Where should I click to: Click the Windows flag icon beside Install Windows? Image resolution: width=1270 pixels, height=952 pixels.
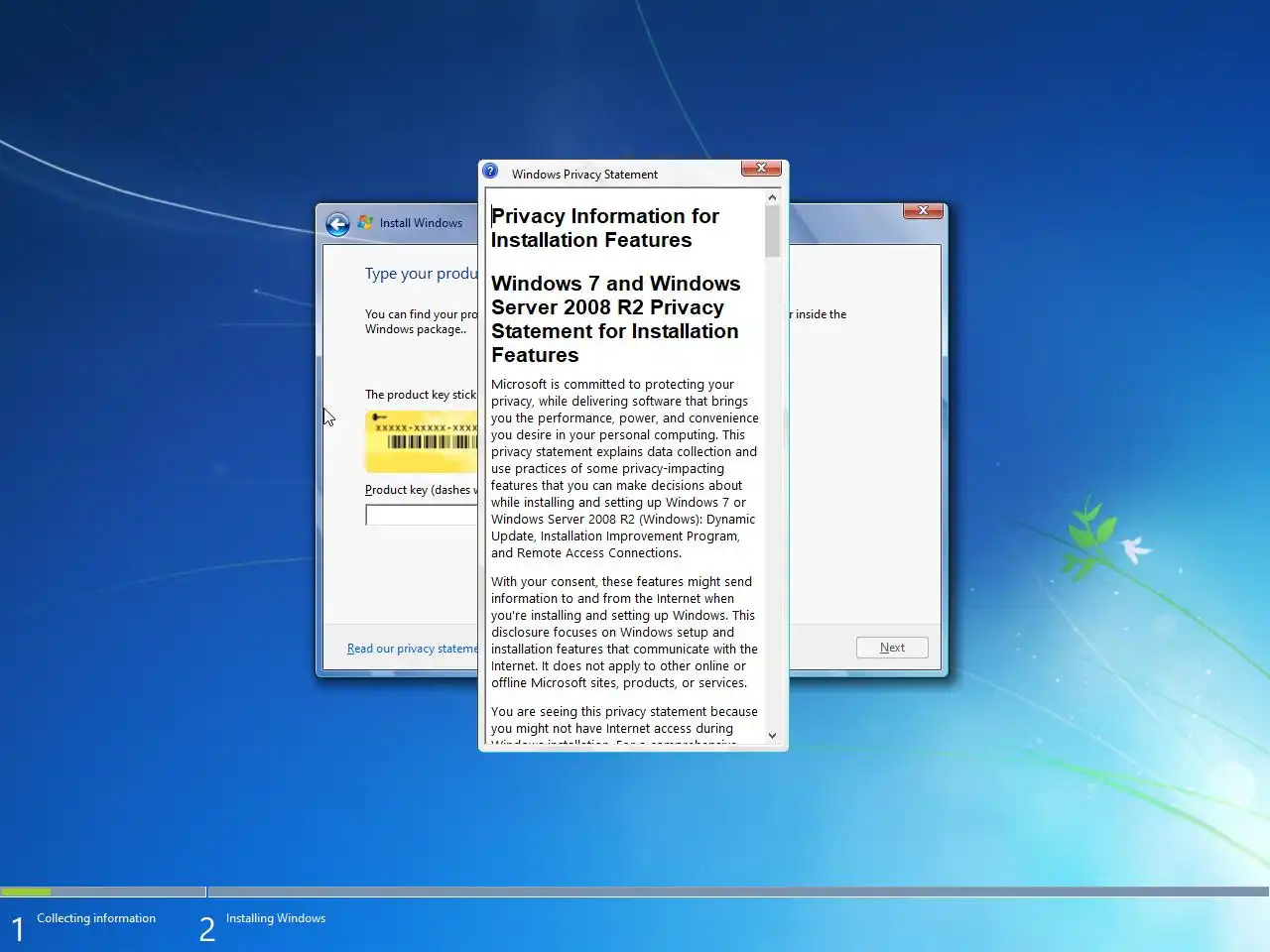click(365, 223)
